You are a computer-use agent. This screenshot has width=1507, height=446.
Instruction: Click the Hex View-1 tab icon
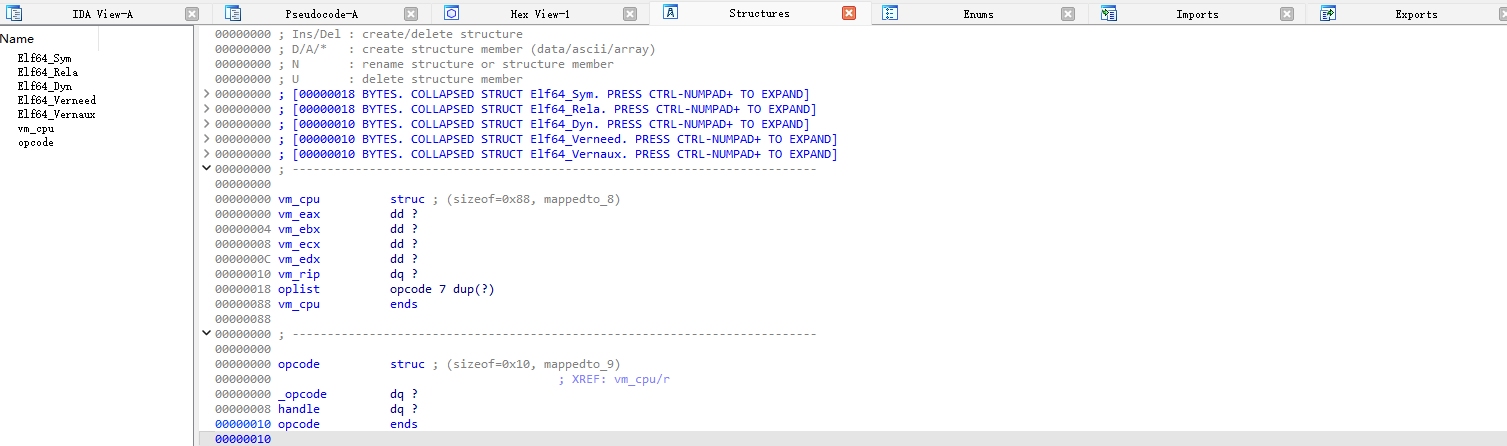(451, 14)
